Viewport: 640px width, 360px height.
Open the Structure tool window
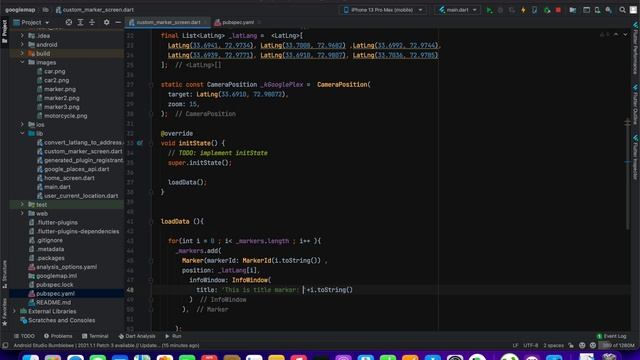[4, 274]
